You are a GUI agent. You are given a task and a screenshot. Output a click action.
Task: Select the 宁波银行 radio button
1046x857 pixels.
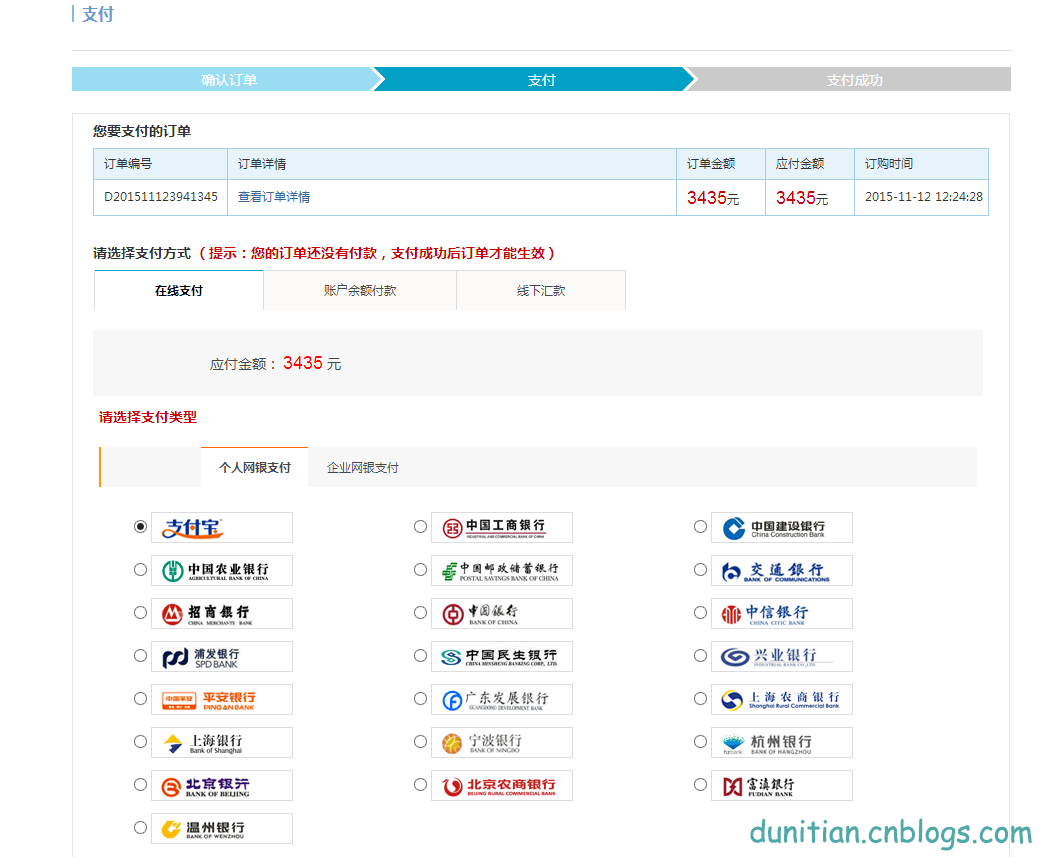click(x=420, y=742)
